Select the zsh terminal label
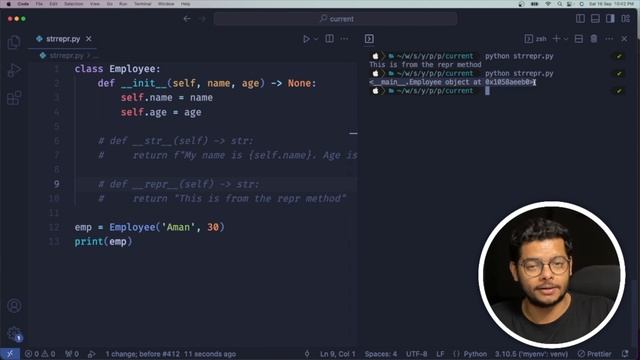Viewport: 640px width, 360px height. pyautogui.click(x=536, y=39)
